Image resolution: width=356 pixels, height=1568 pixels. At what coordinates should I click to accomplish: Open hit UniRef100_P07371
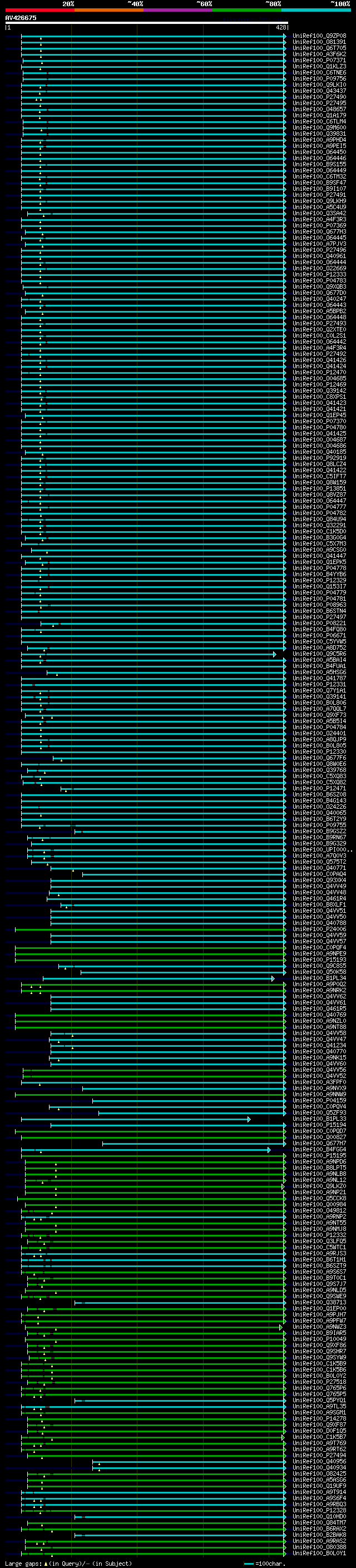pos(319,60)
